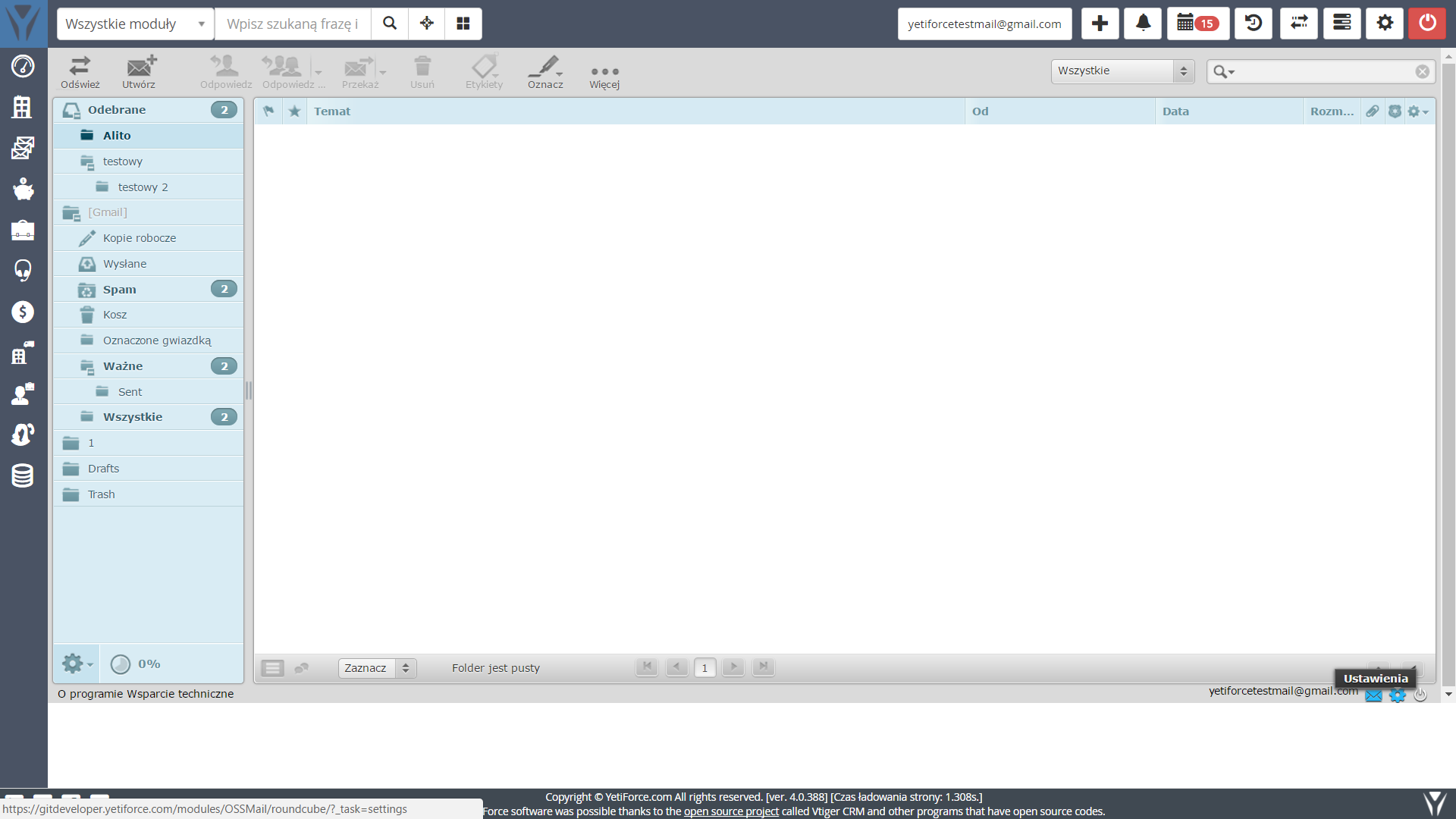The height and width of the screenshot is (819, 1456).
Task: Open notifications bell icon
Action: (x=1143, y=24)
